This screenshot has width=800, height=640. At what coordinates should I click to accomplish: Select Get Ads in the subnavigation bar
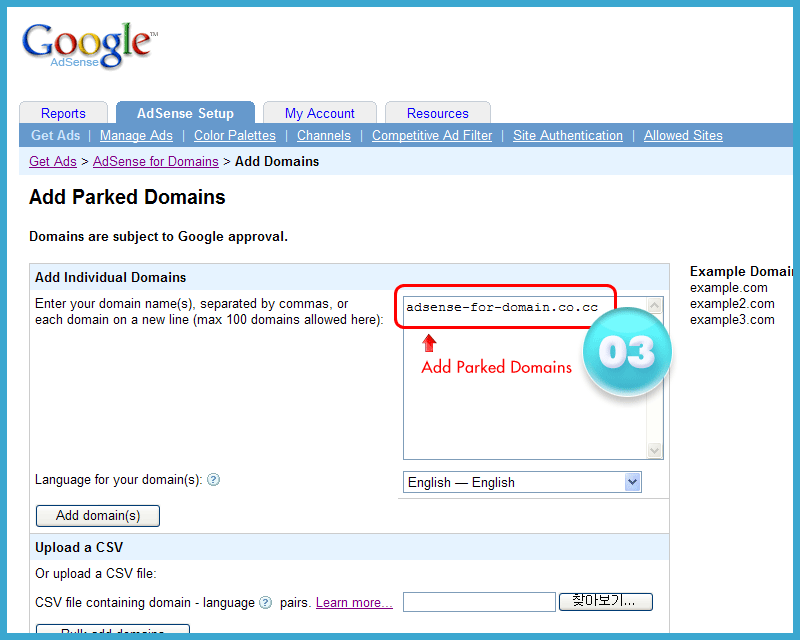coord(56,135)
